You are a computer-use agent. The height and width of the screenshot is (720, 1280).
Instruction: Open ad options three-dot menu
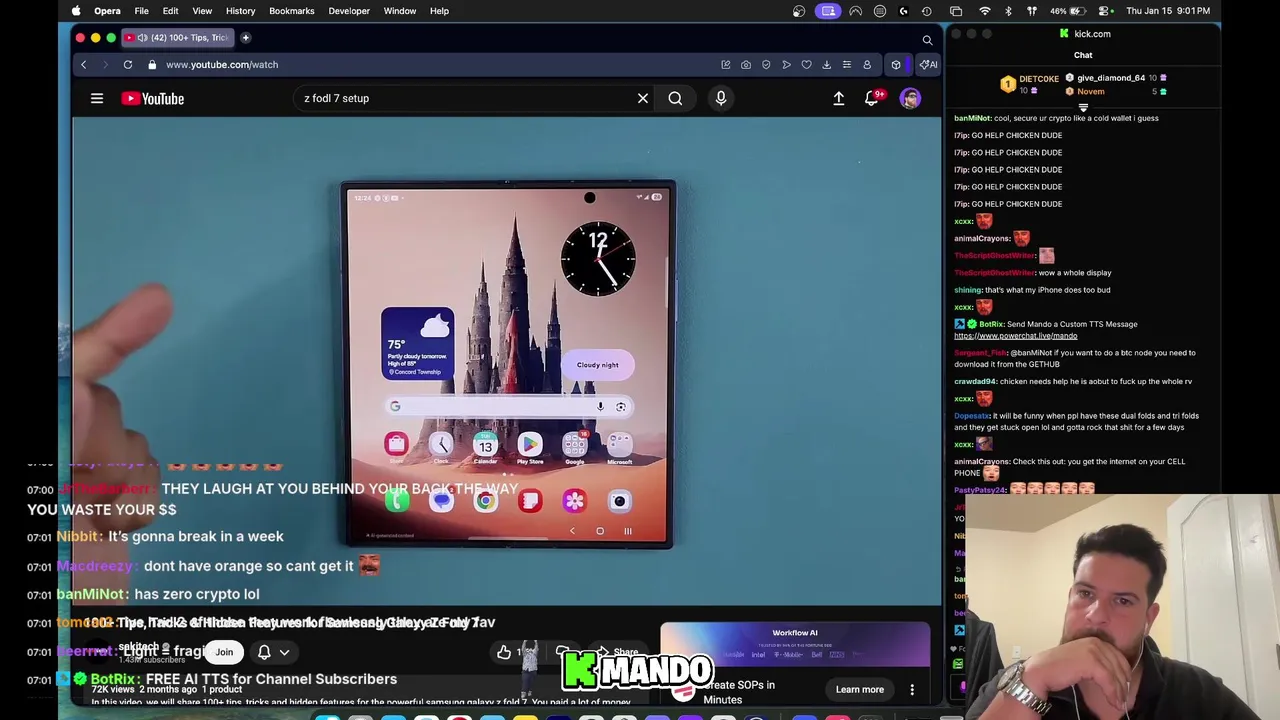[x=912, y=690]
